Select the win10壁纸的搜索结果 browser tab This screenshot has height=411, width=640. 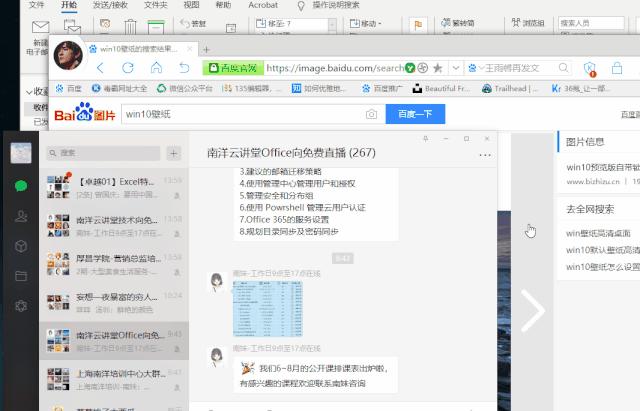pyautogui.click(x=141, y=49)
